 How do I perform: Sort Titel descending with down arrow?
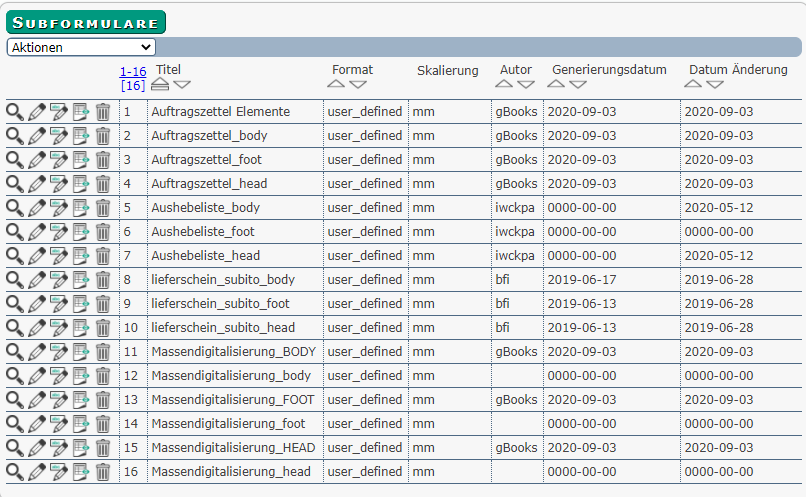[182, 84]
